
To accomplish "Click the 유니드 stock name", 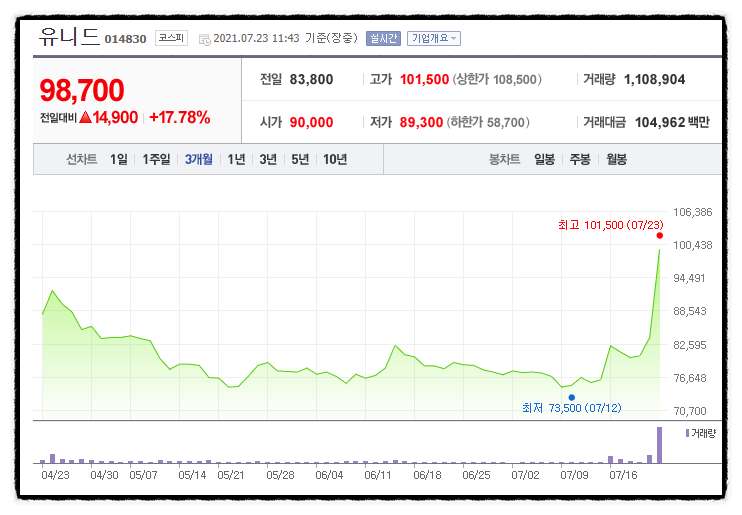I will [69, 37].
